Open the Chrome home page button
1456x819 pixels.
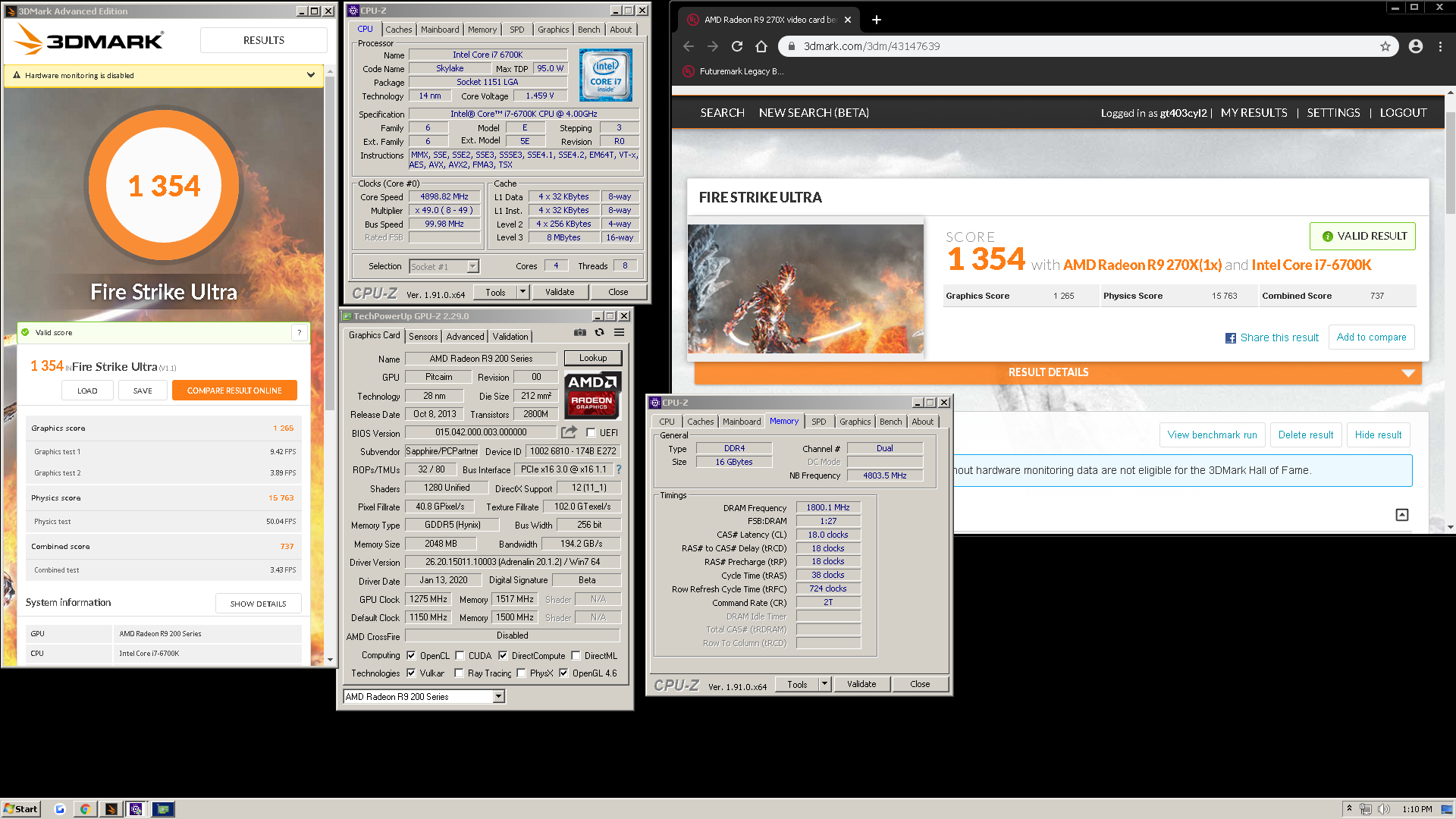tap(761, 46)
